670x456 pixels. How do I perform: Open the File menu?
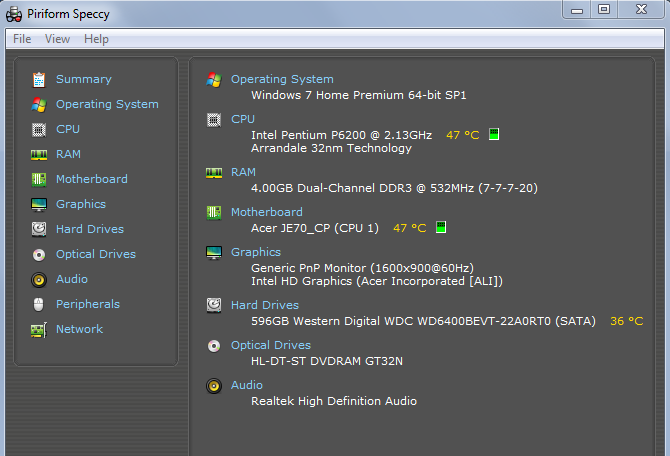tap(22, 39)
